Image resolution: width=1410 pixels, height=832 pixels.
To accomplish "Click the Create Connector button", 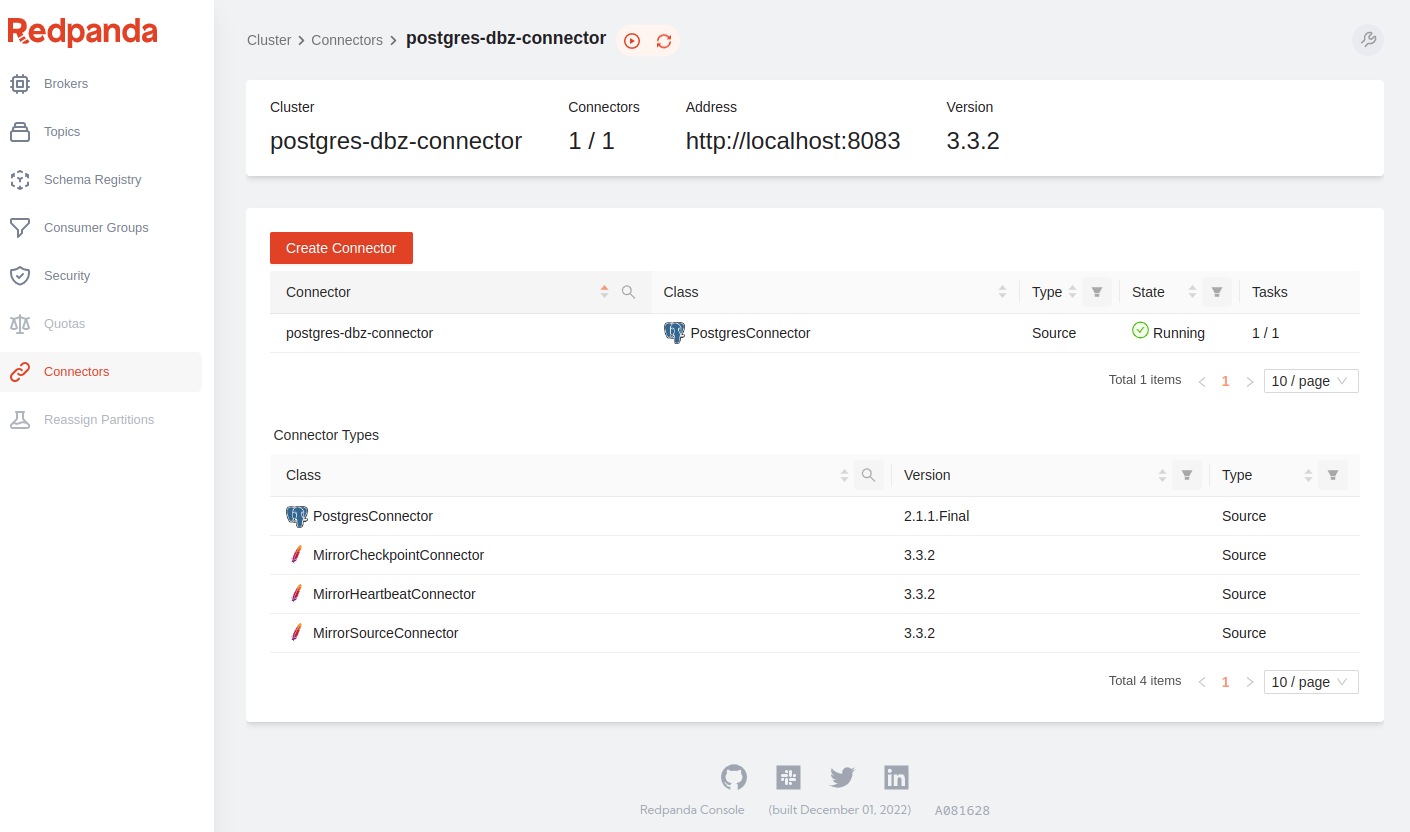I will click(341, 248).
